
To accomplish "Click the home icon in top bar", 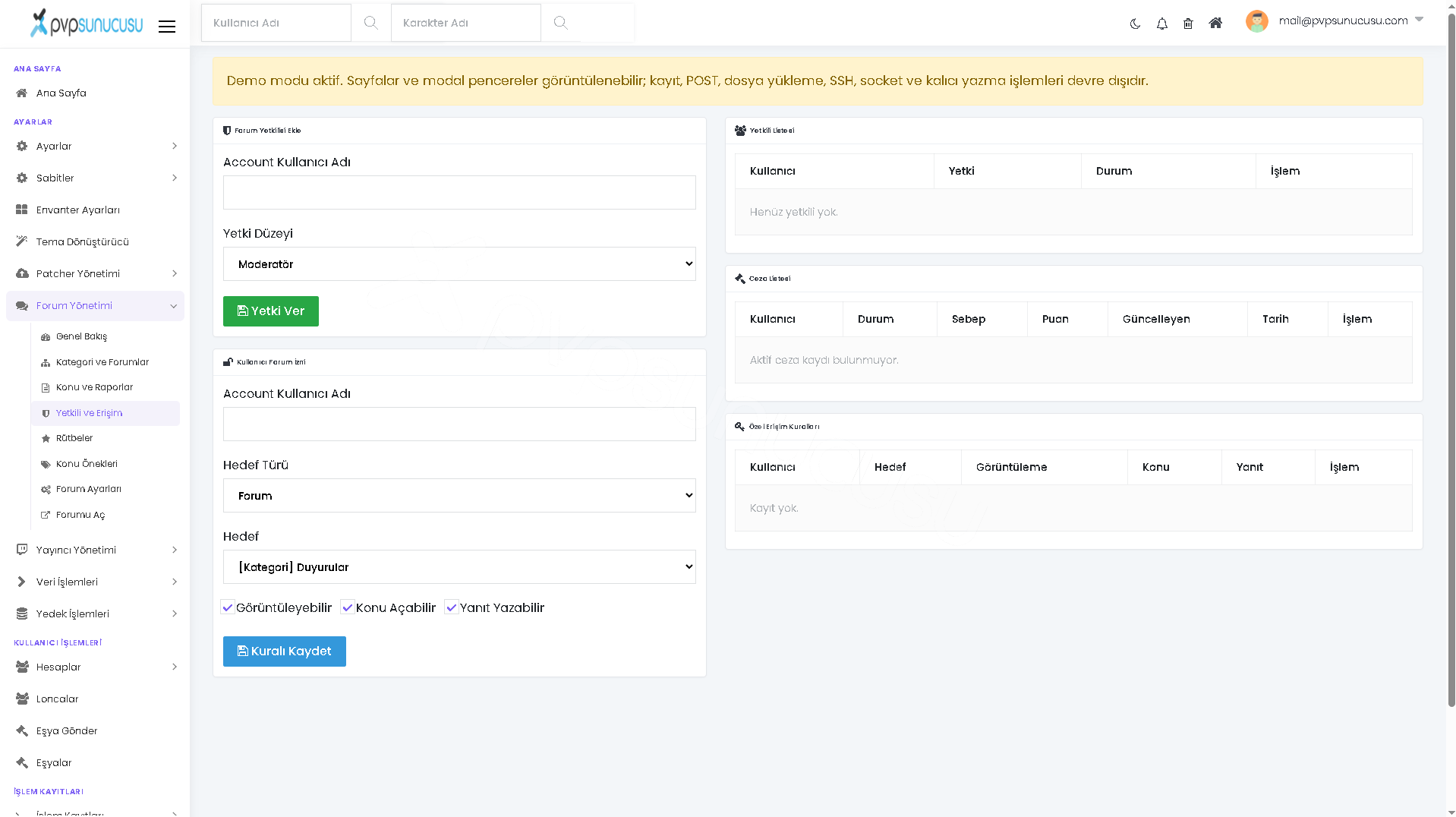I will (x=1215, y=23).
